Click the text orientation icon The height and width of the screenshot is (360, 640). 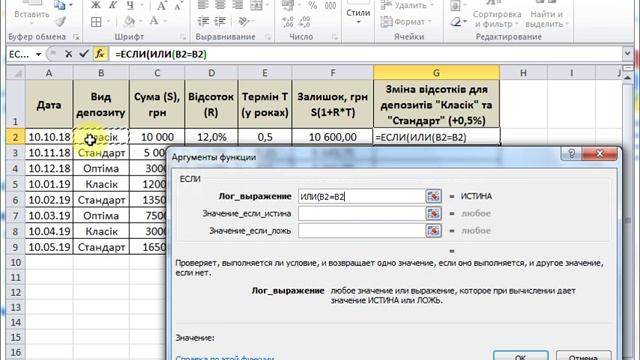[x=242, y=21]
